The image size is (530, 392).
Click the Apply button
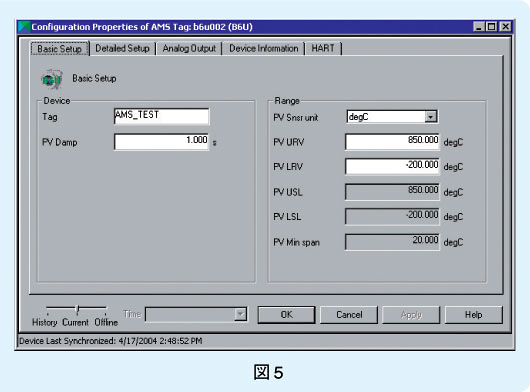411,315
